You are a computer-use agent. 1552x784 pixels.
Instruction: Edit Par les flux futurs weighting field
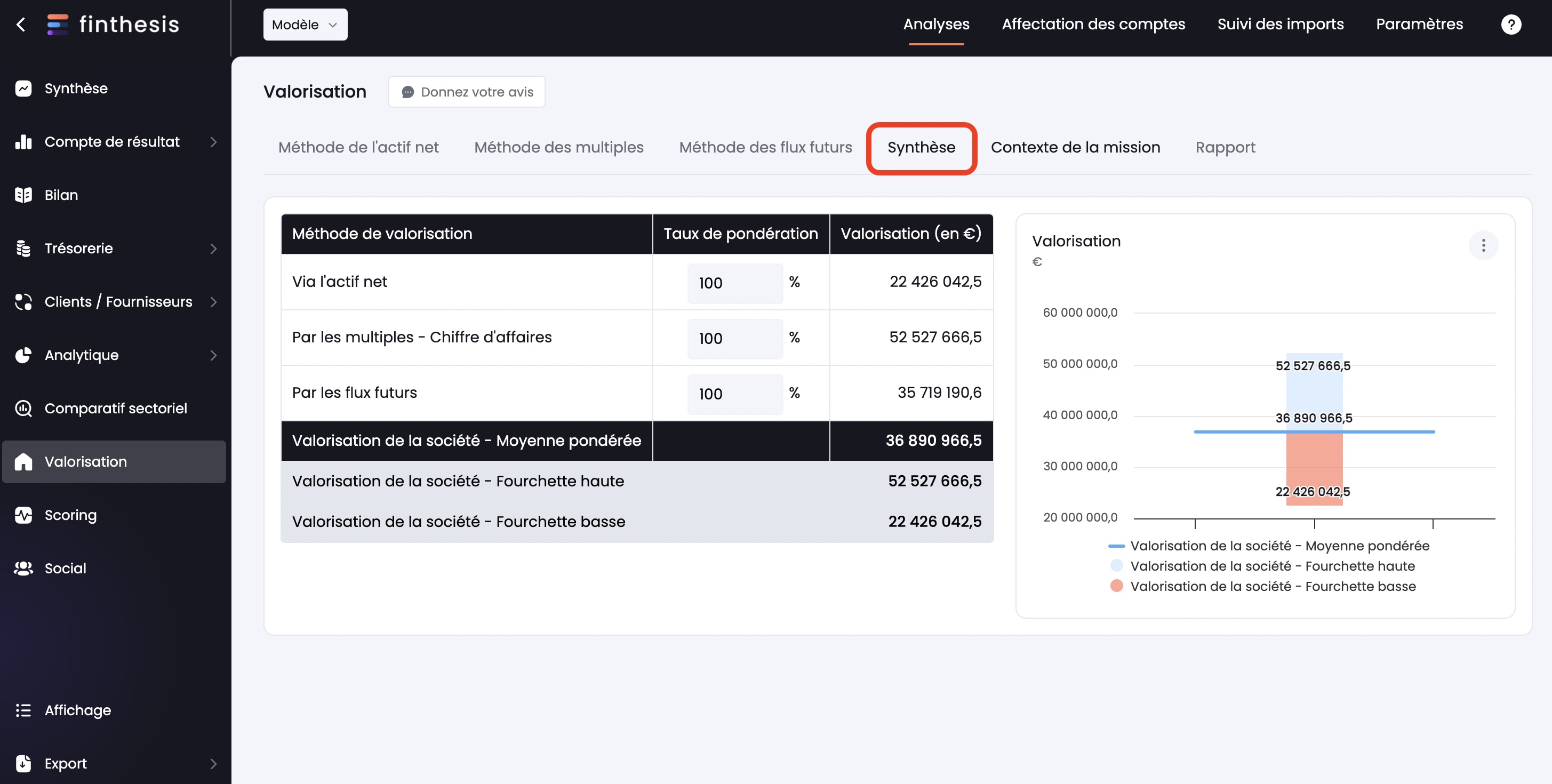tap(735, 394)
